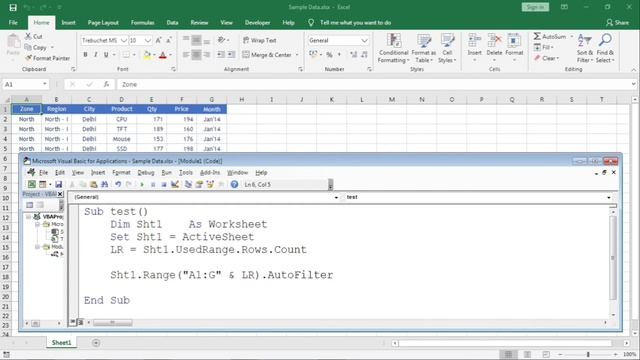Viewport: 640px width, 360px height.
Task: Run the macro with the green Run icon
Action: 142,184
